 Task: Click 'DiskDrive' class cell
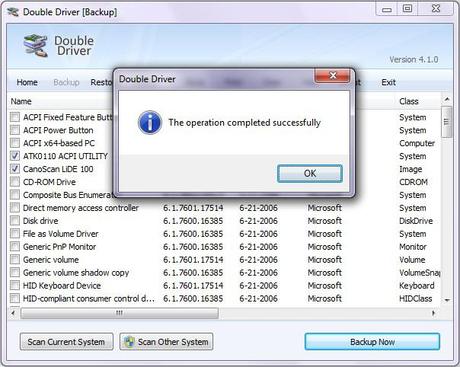[x=416, y=221]
